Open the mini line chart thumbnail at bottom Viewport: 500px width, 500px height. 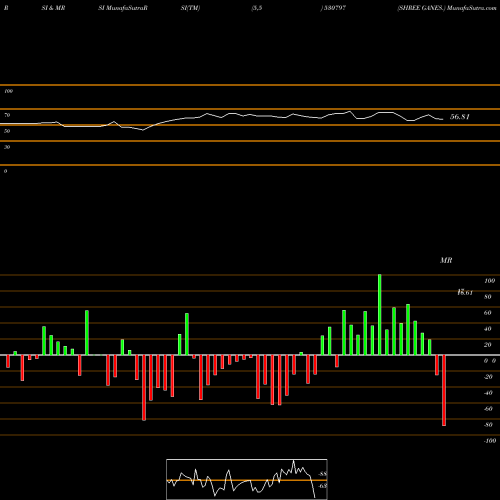pyautogui.click(x=247, y=479)
